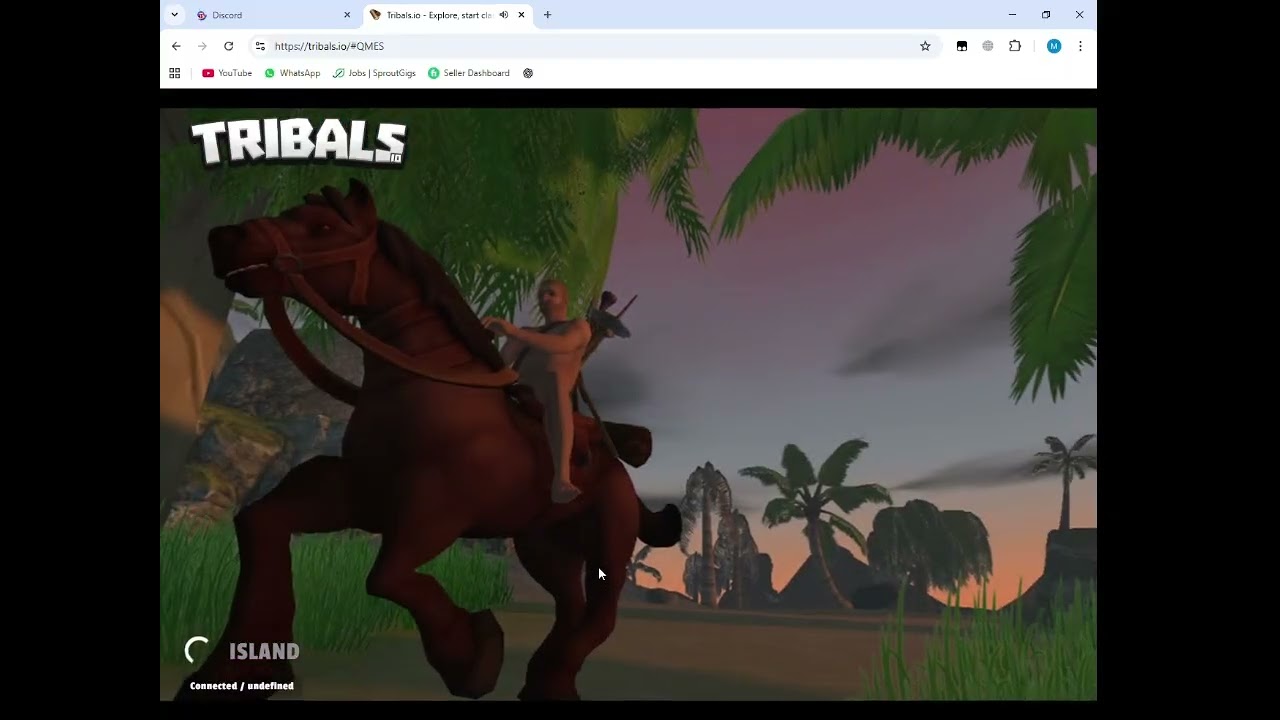This screenshot has height=720, width=1280.
Task: Go forward to the next page
Action: [202, 46]
